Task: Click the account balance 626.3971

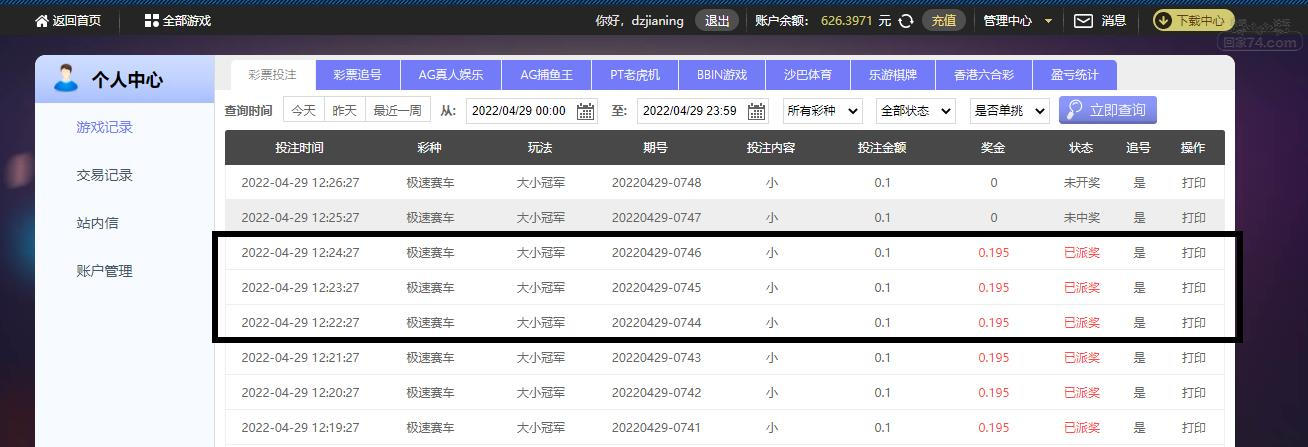Action: point(847,20)
